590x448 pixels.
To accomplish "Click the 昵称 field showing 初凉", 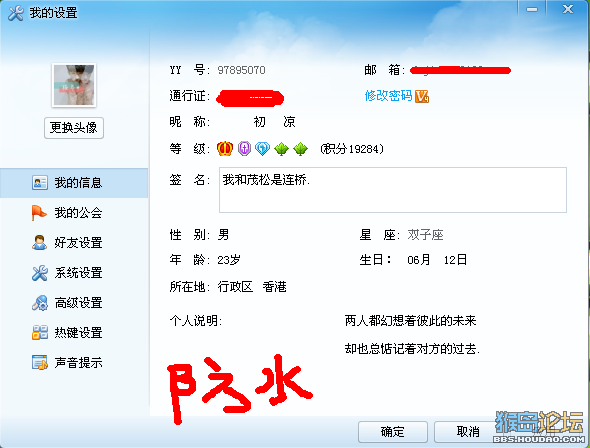I will point(274,122).
